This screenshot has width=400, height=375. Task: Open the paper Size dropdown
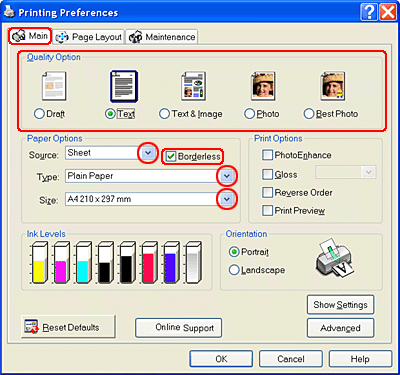coord(227,199)
